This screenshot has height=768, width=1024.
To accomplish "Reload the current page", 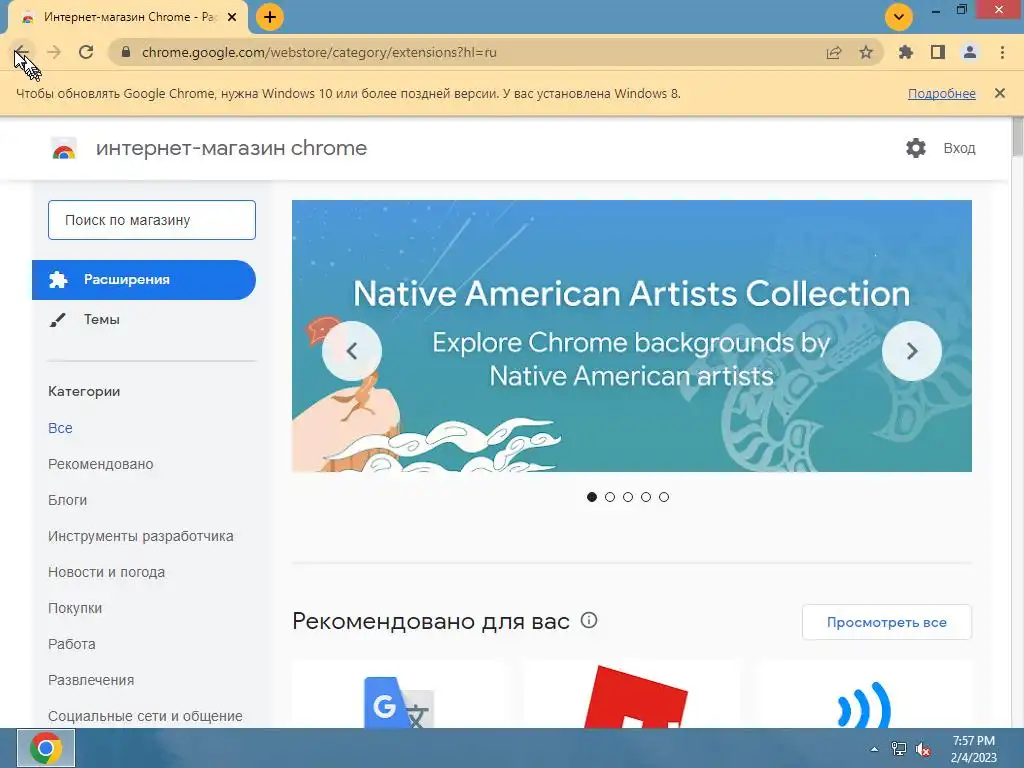I will pos(86,52).
